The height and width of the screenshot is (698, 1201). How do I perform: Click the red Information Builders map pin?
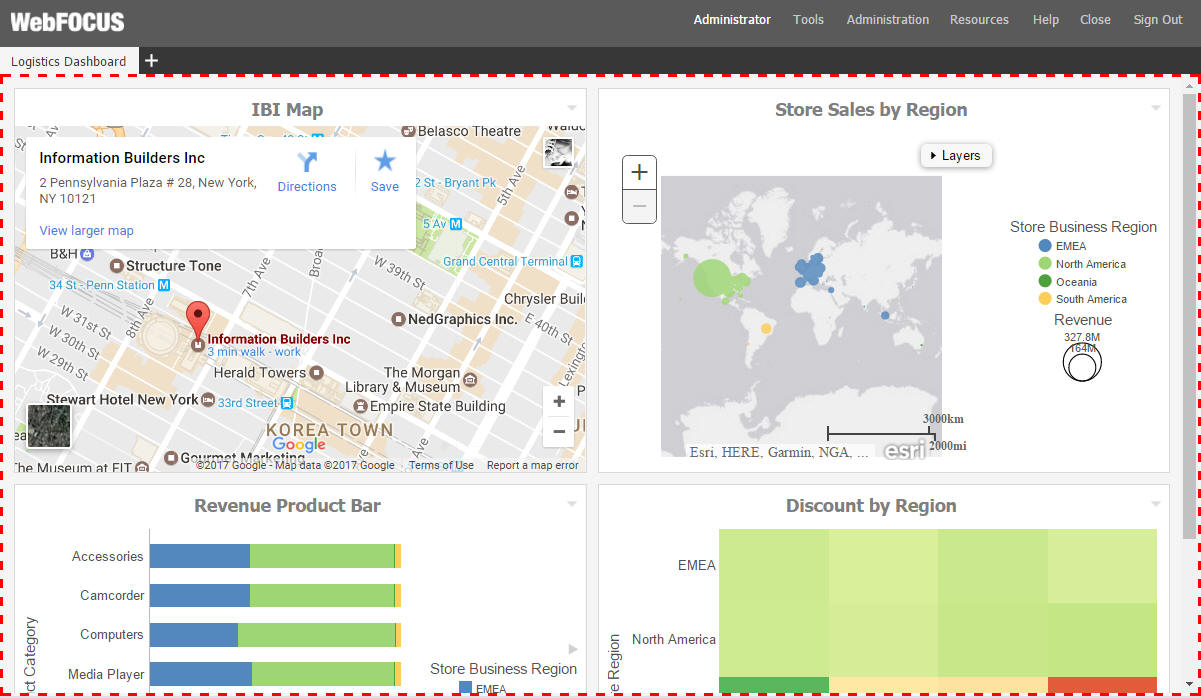(x=198, y=320)
